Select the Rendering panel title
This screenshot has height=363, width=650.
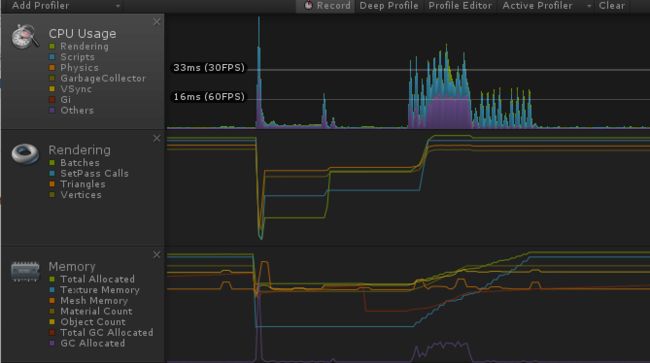click(x=80, y=150)
